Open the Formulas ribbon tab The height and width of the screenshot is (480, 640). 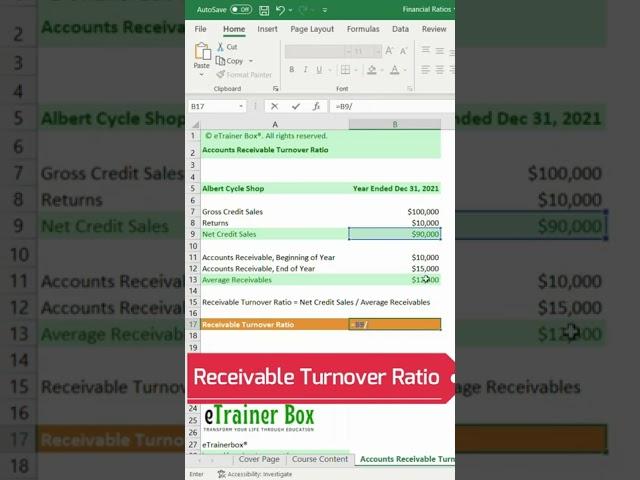(363, 29)
